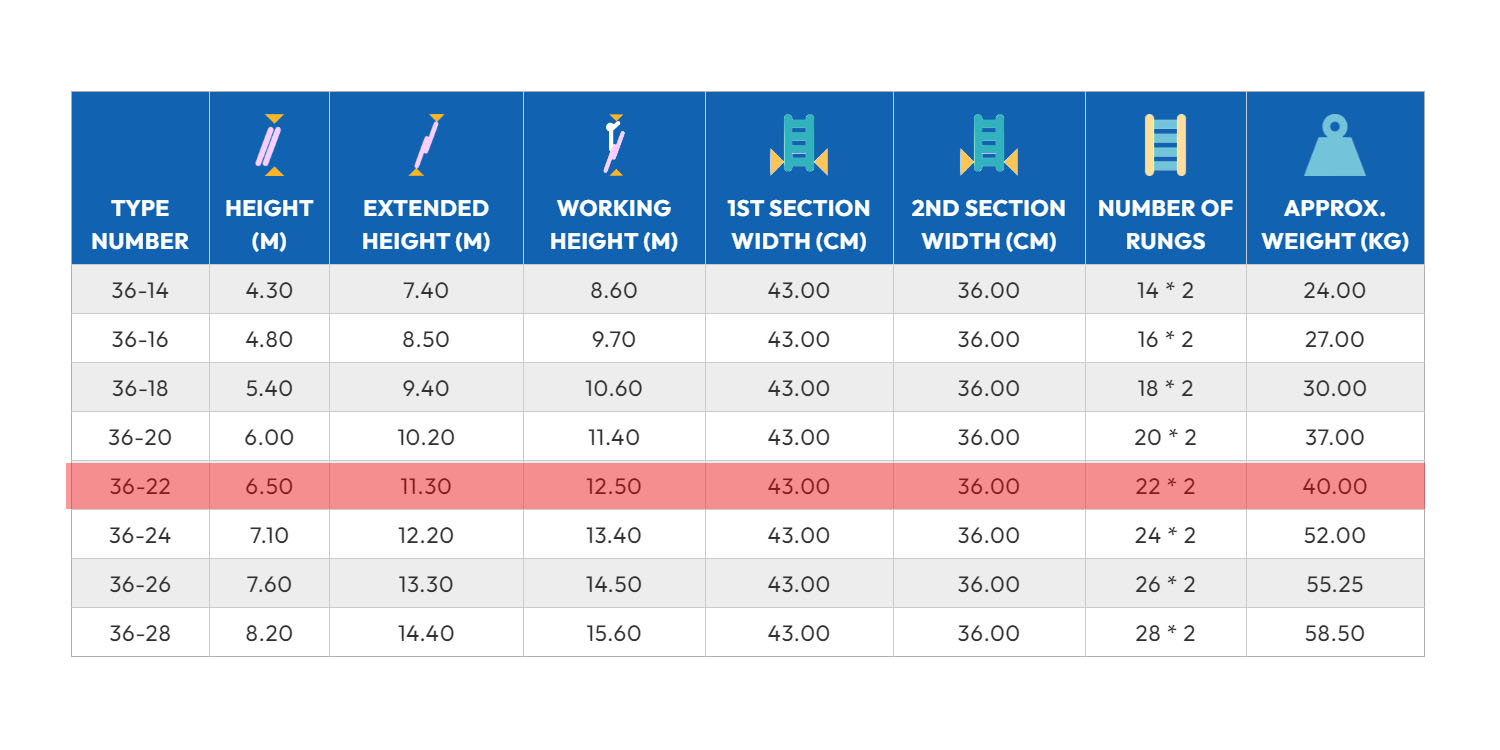Click the 15.60 working height value
The image size is (1500, 750).
pyautogui.click(x=614, y=633)
